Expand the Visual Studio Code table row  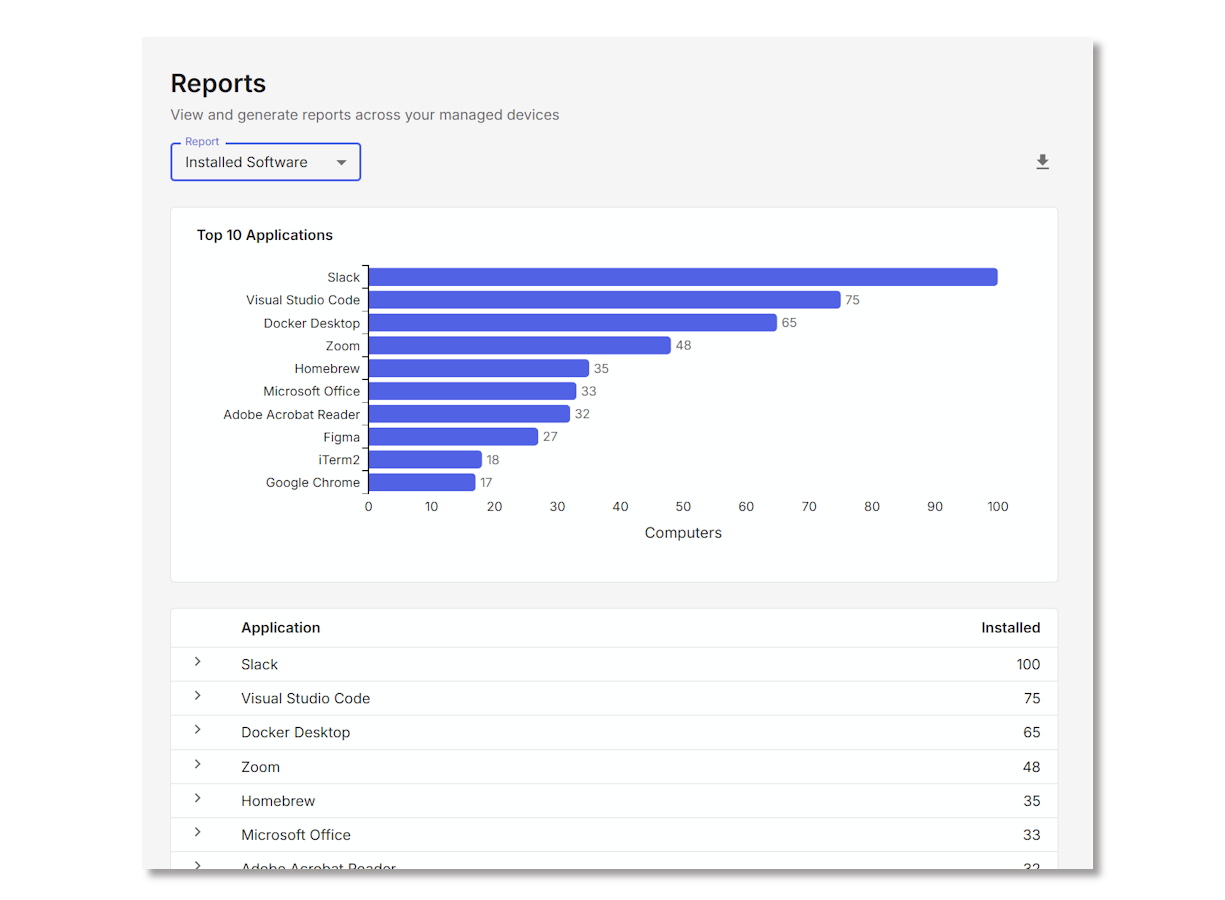[198, 696]
